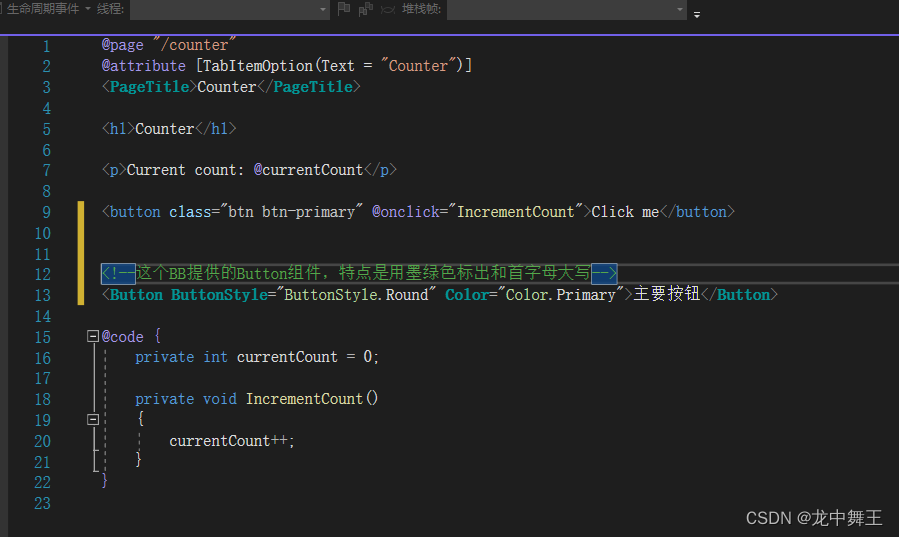This screenshot has width=899, height=537.
Task: Click the flag threads toolbar icon
Action: click(343, 9)
